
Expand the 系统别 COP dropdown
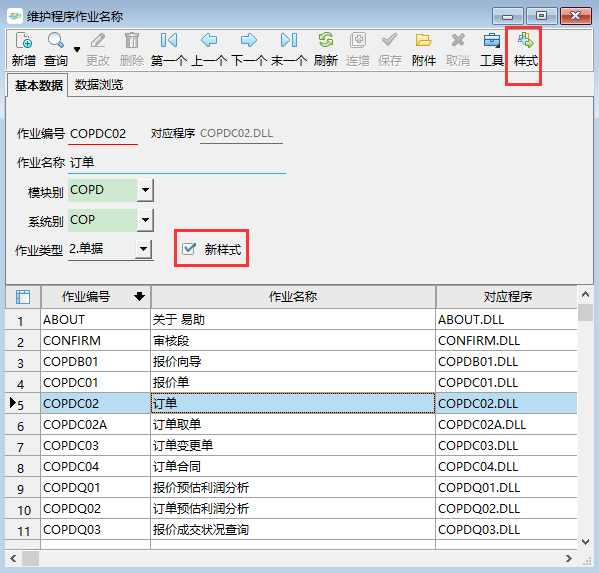pos(145,220)
